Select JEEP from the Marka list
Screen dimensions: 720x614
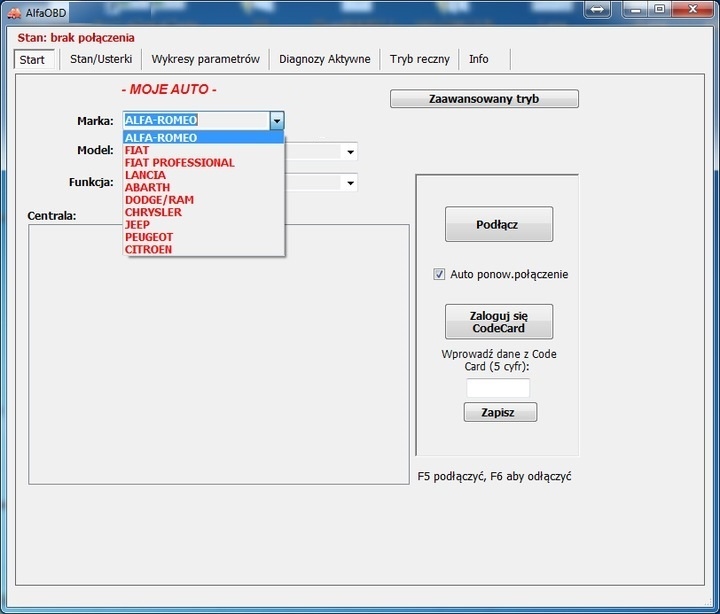[137, 225]
